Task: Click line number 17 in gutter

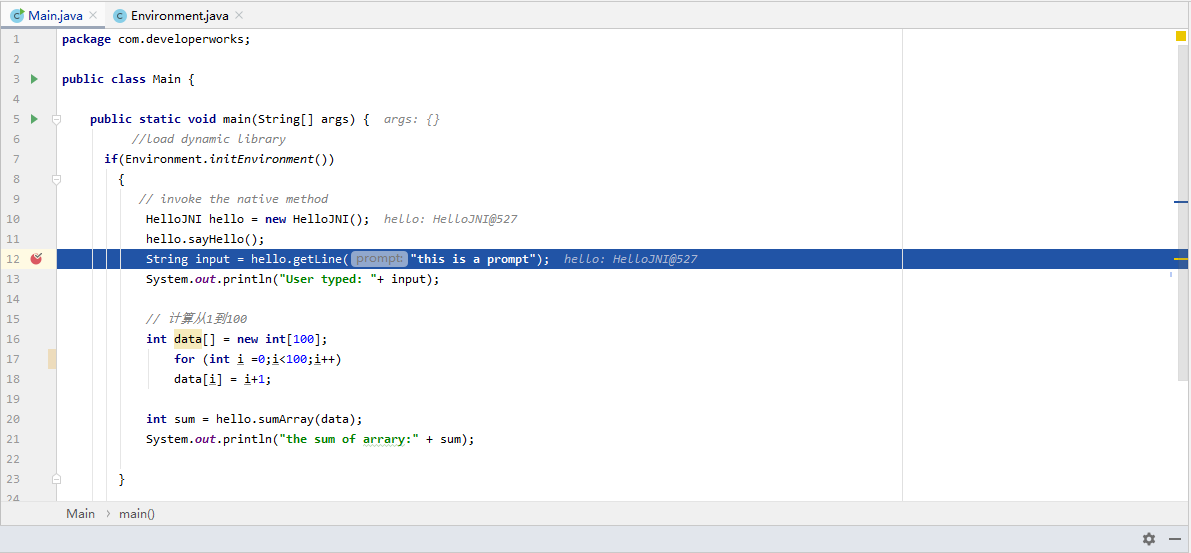Action: (x=14, y=359)
